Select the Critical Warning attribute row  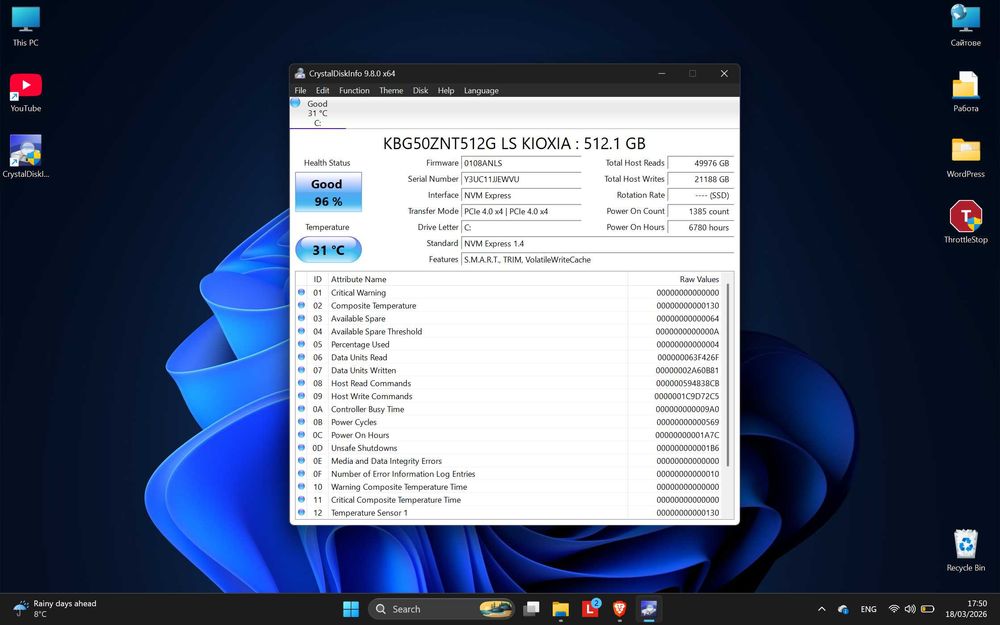pyautogui.click(x=510, y=293)
